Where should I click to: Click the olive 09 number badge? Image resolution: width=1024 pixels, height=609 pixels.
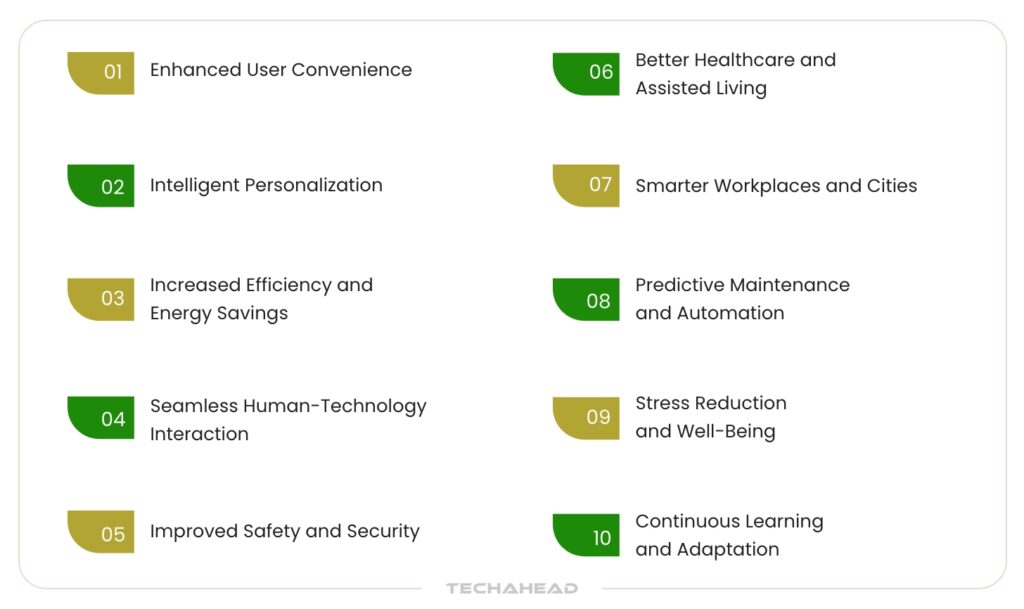click(587, 417)
